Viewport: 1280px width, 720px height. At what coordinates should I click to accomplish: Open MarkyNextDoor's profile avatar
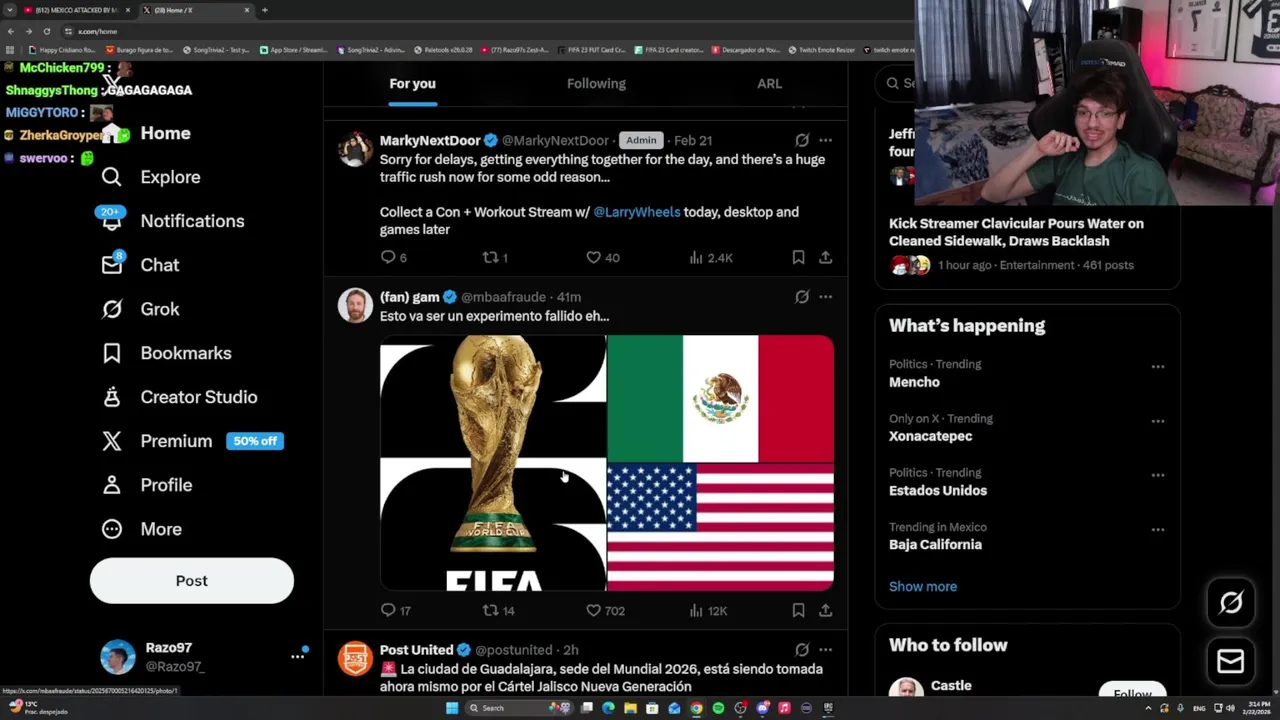(x=355, y=149)
